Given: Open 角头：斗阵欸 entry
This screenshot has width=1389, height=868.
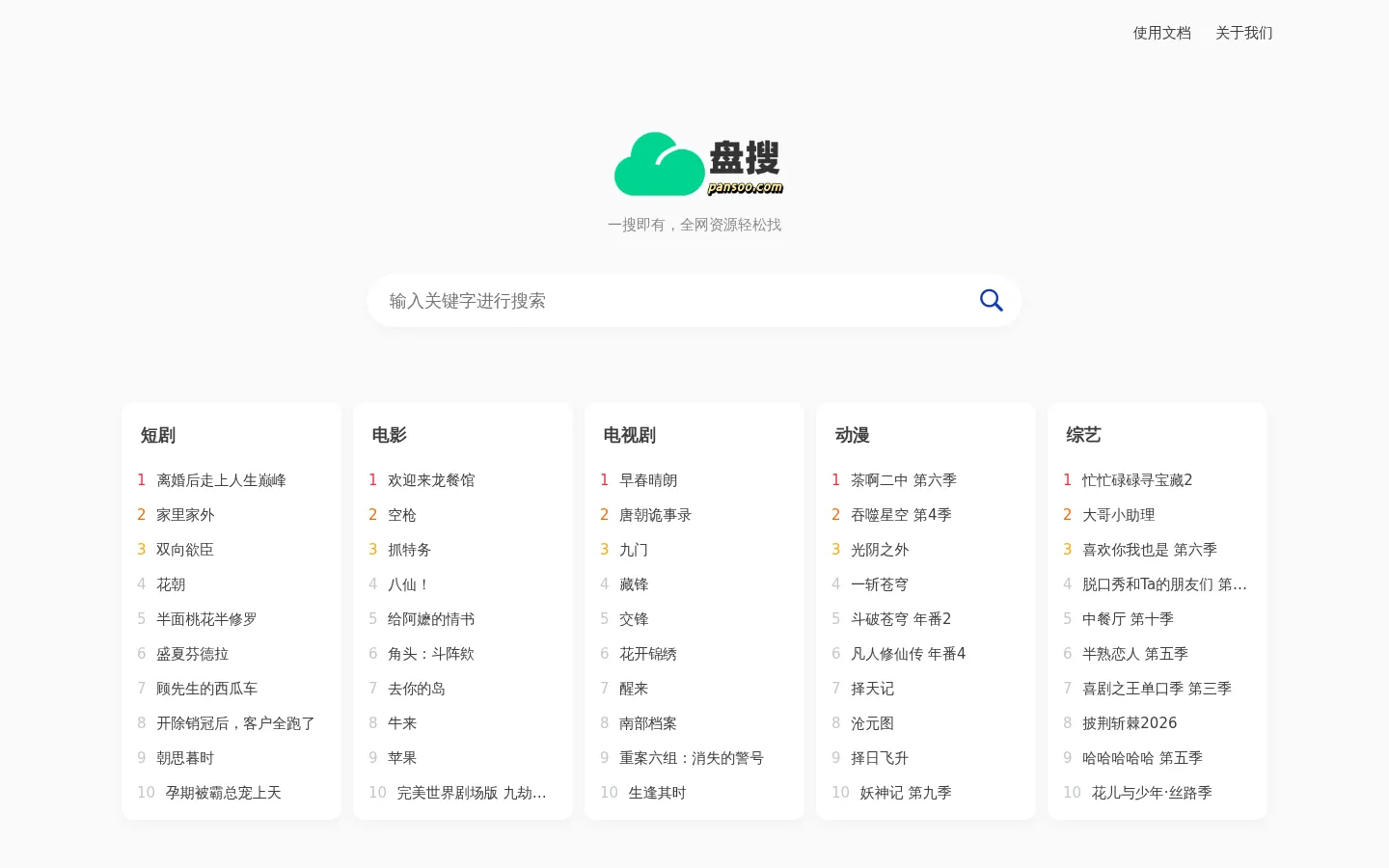Looking at the screenshot, I should [431, 654].
